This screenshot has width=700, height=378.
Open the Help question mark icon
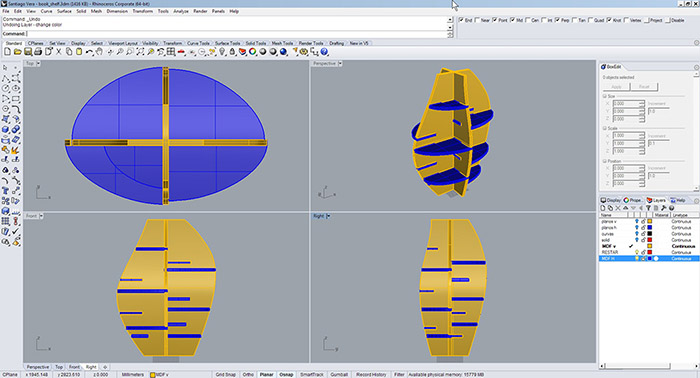coord(324,52)
